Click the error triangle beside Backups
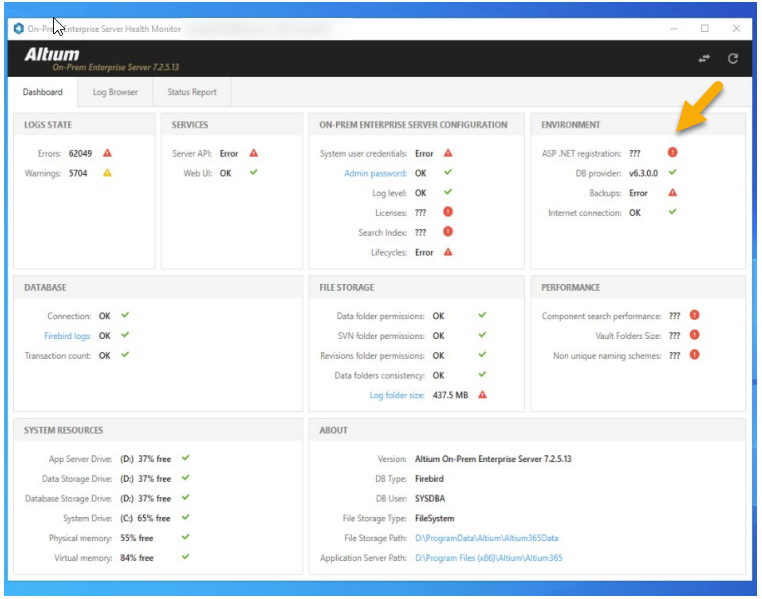This screenshot has height=599, width=762. click(673, 193)
